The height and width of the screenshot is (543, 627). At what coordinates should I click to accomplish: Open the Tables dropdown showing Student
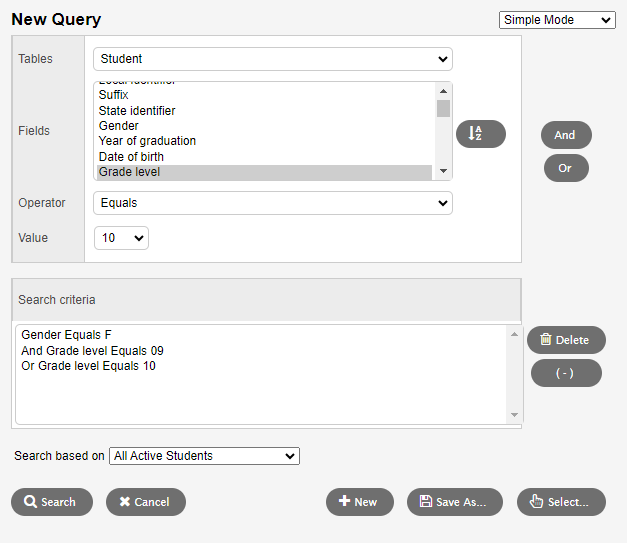tap(273, 59)
